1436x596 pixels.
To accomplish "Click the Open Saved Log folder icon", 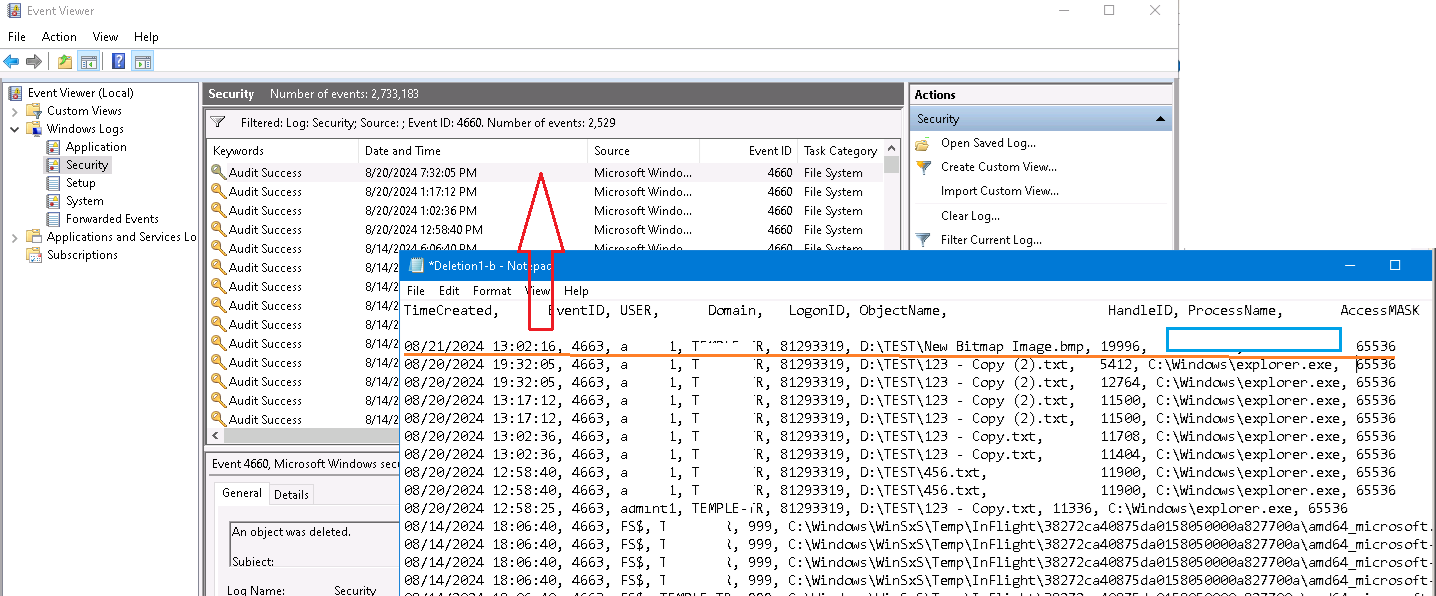I will coord(922,143).
